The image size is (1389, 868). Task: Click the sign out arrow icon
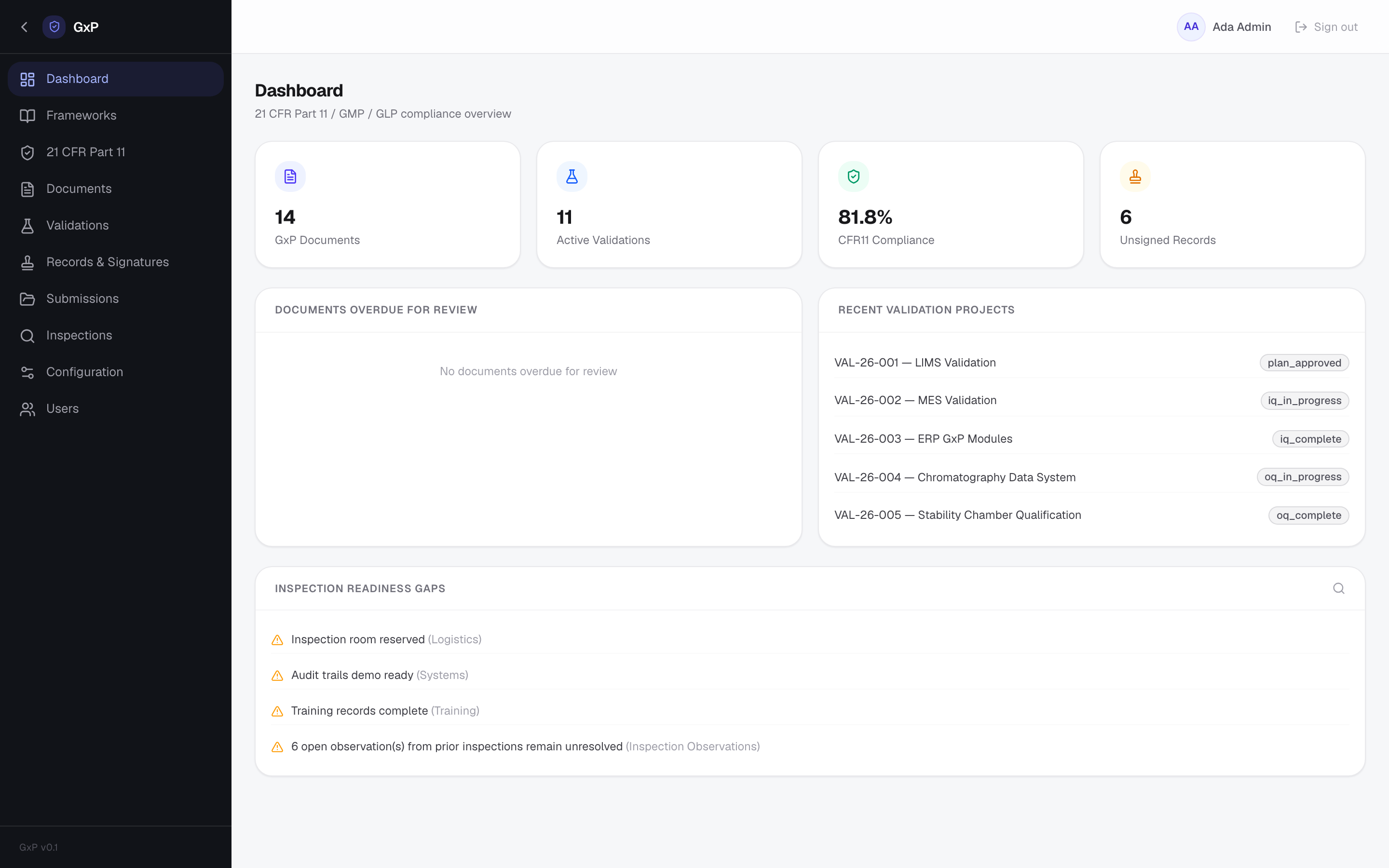(1301, 27)
